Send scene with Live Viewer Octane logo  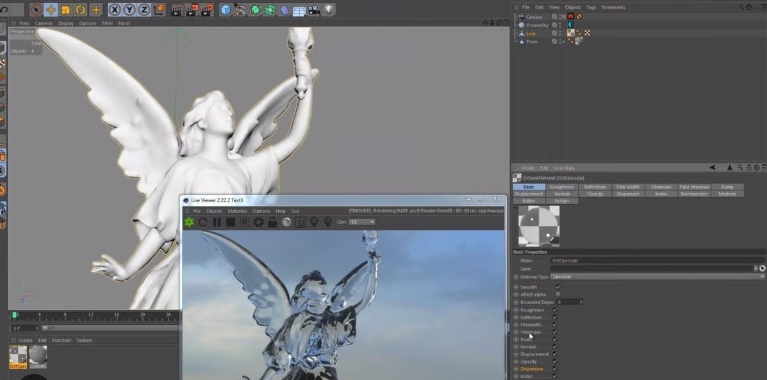(189, 223)
